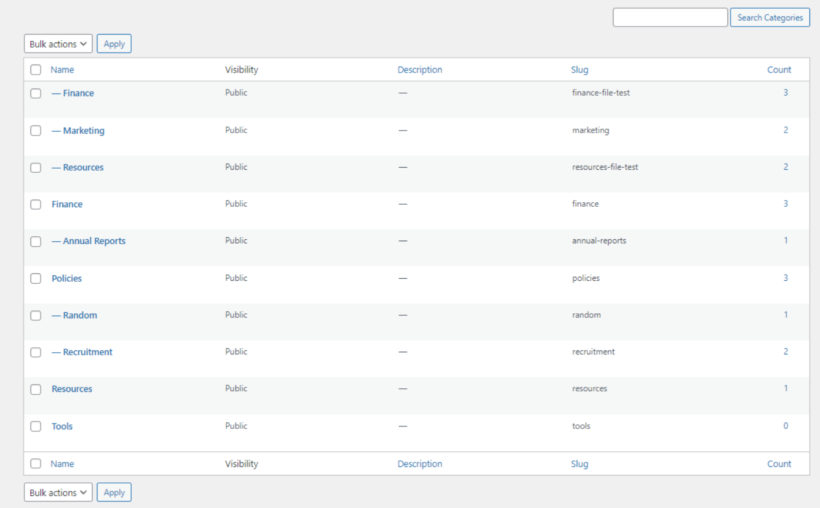Viewport: 820px width, 508px height.
Task: Open the '— Annual Reports' category
Action: point(88,241)
